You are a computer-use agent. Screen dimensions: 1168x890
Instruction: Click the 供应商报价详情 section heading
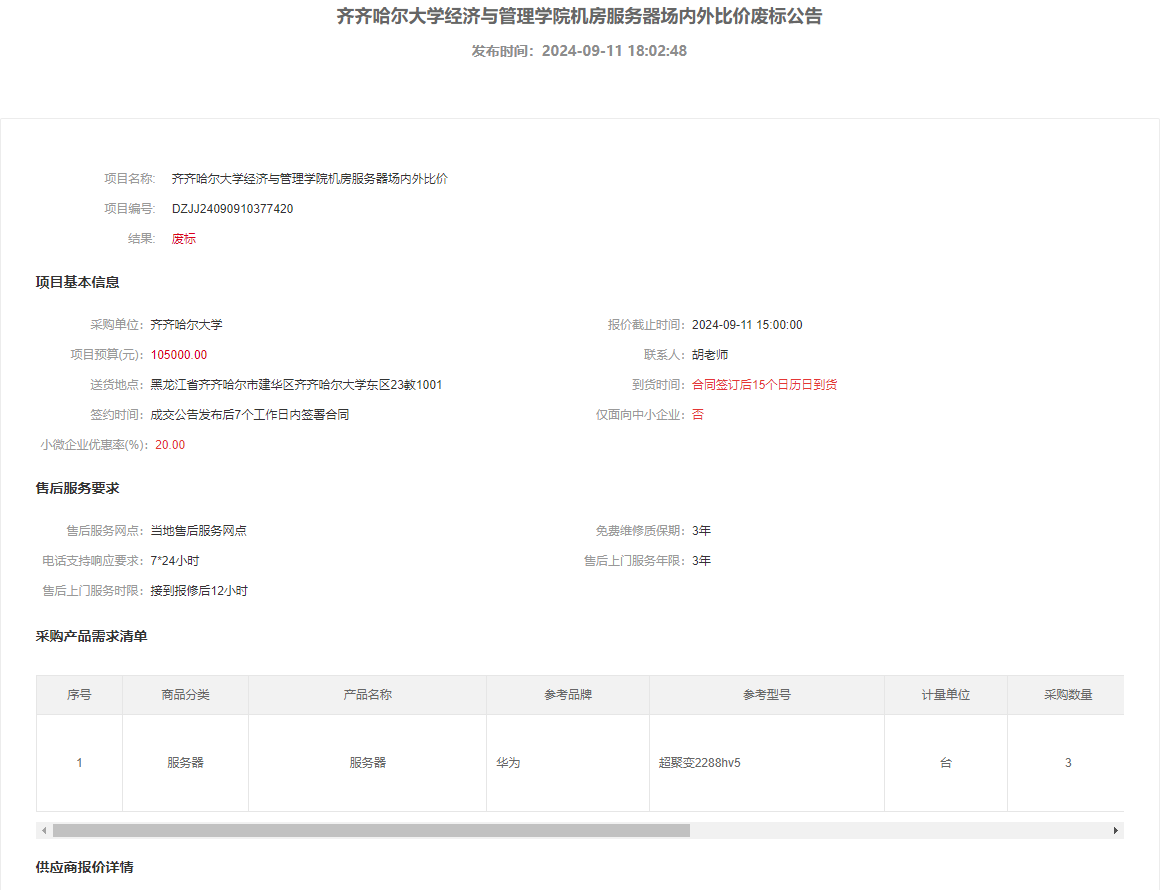tap(84, 867)
